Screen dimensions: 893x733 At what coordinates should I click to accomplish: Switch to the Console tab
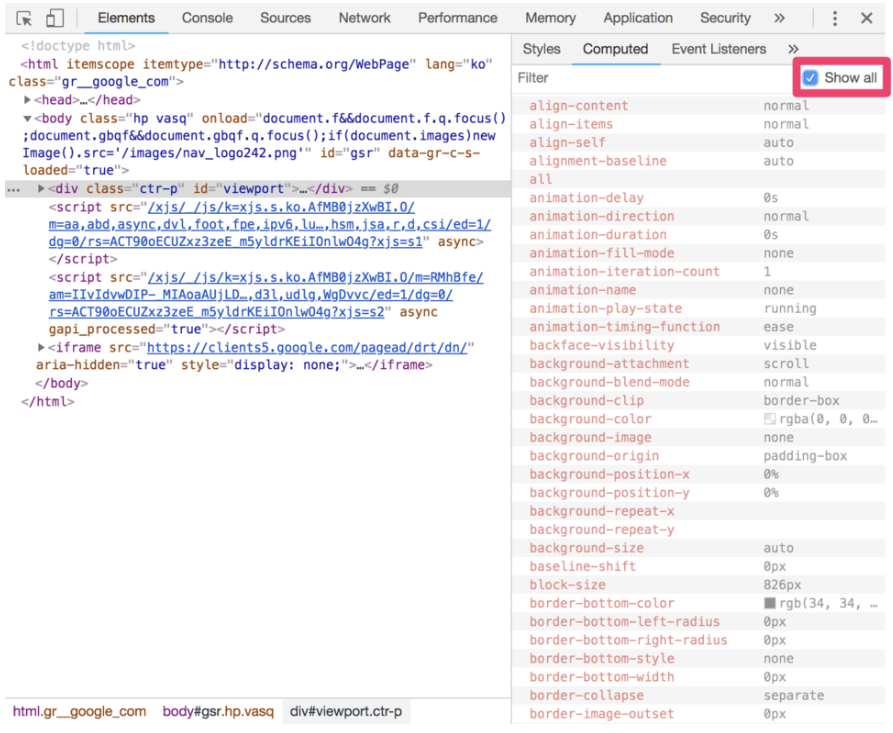click(207, 18)
